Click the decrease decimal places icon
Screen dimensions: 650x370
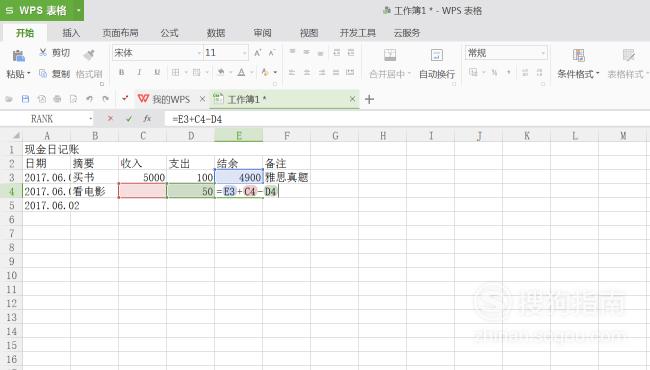539,73
